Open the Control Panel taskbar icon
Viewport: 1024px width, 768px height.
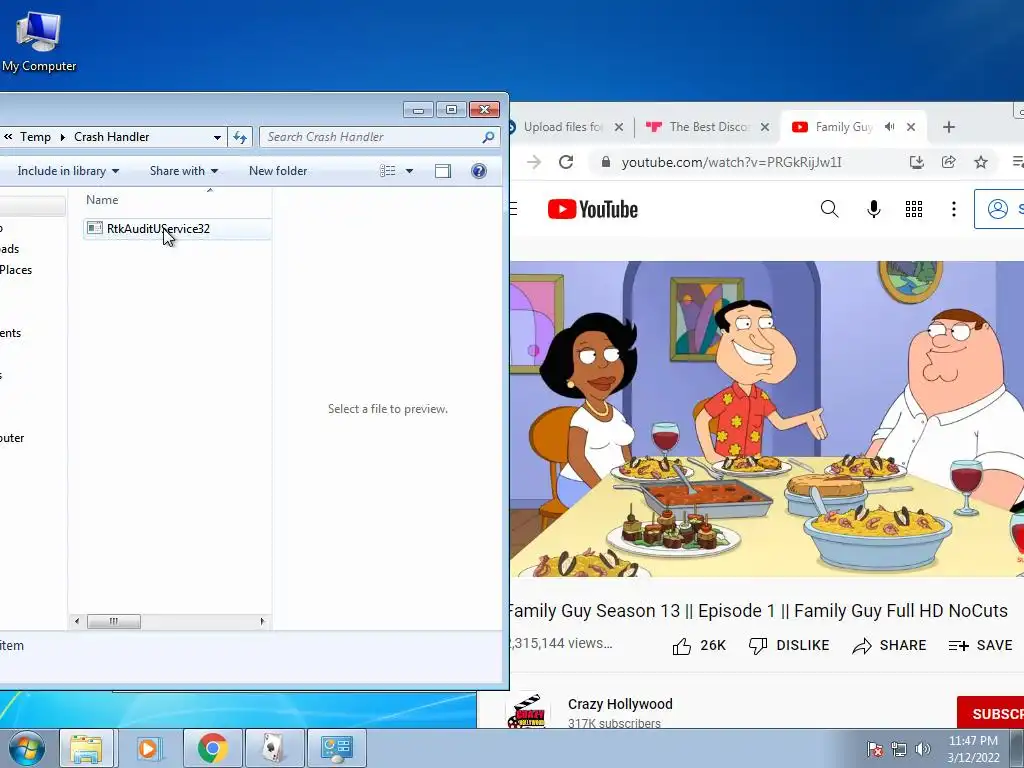(336, 748)
